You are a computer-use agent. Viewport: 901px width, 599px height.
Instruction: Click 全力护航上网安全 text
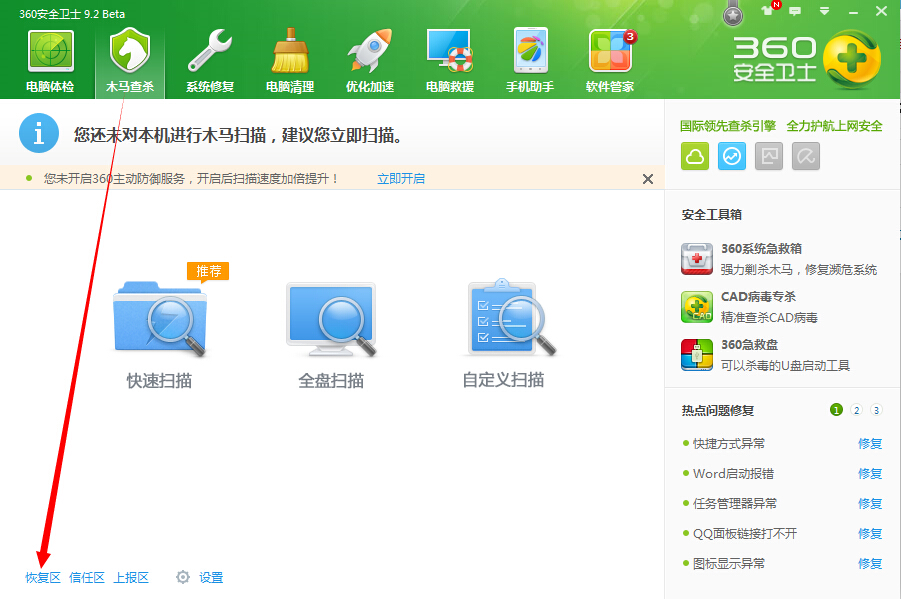pos(834,126)
